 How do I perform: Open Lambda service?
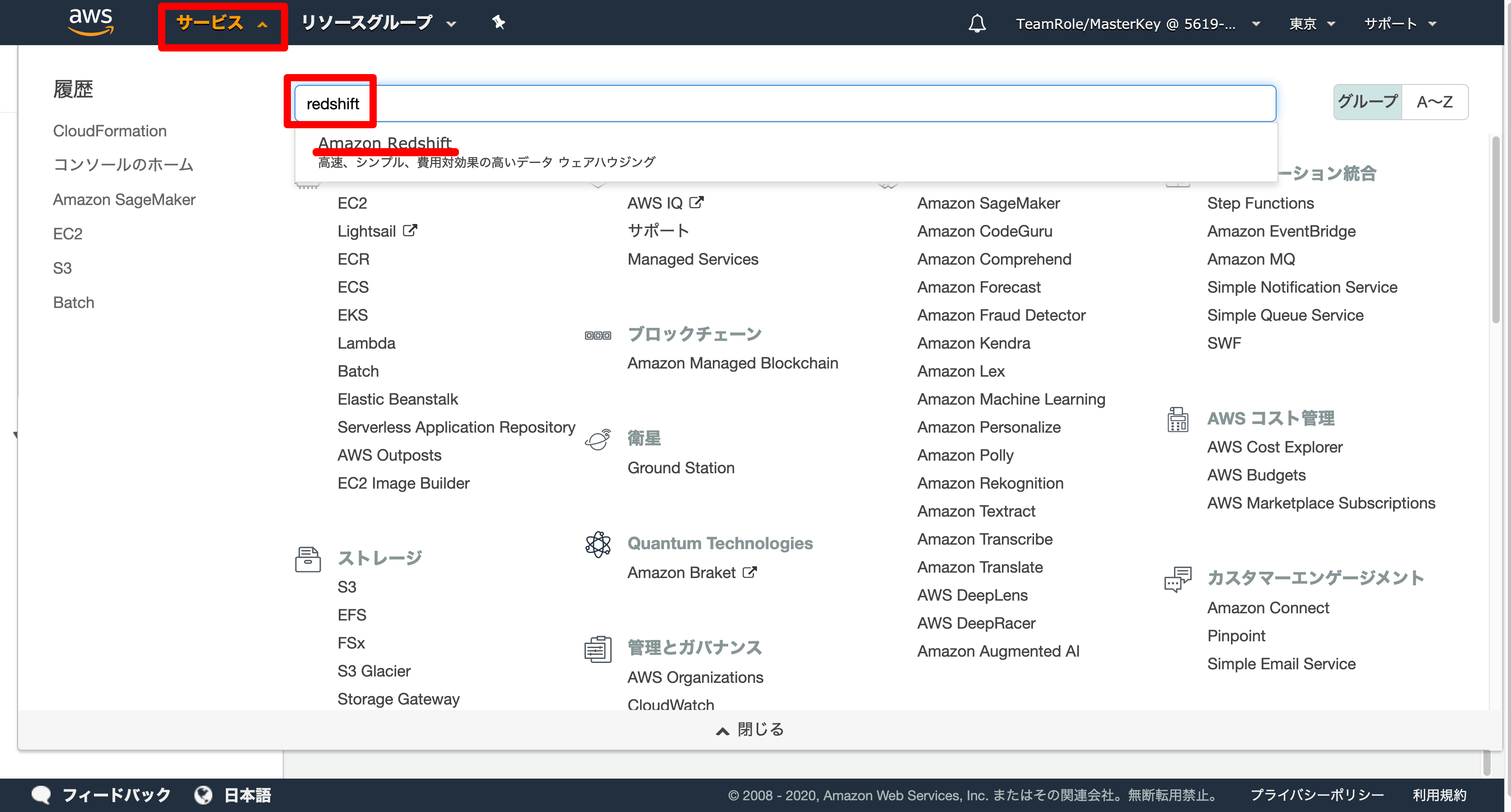(x=366, y=343)
